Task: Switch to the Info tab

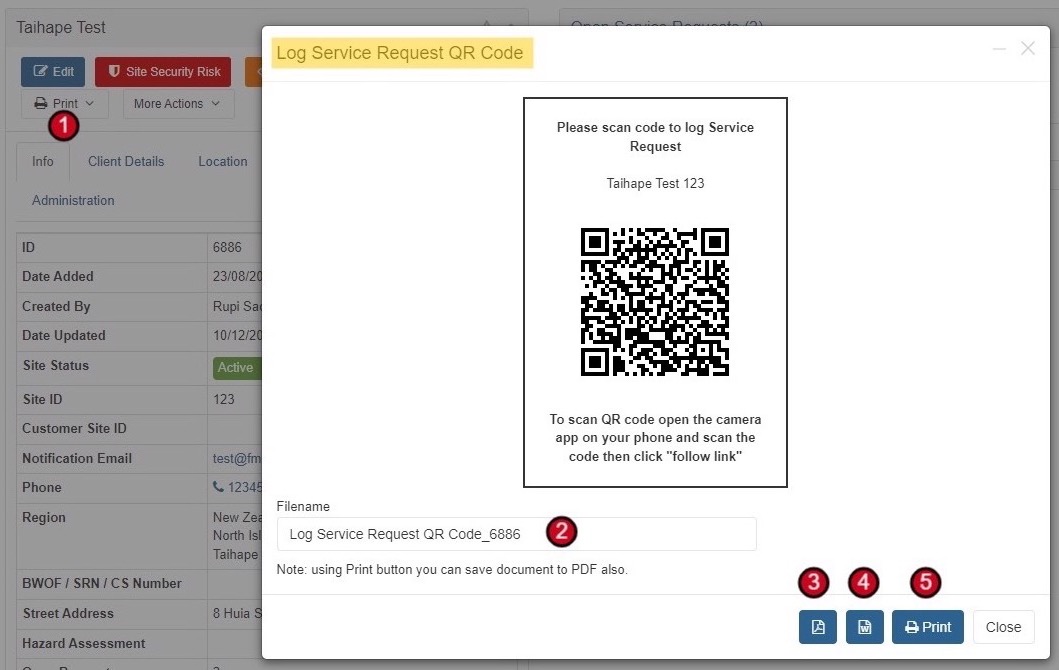Action: click(x=43, y=161)
